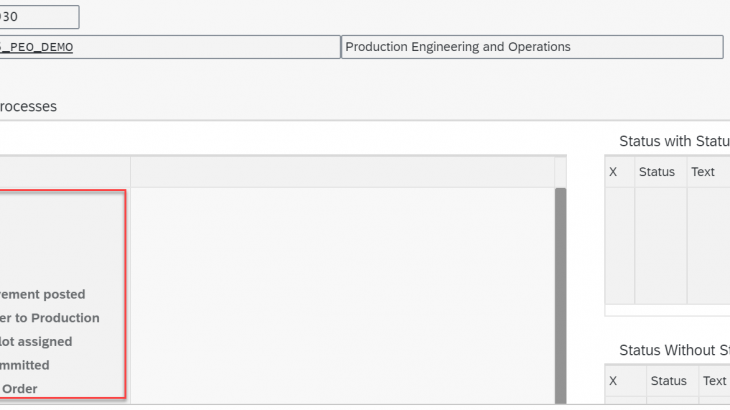
Task: Select the 'Order' list entry
Action: coord(19,389)
